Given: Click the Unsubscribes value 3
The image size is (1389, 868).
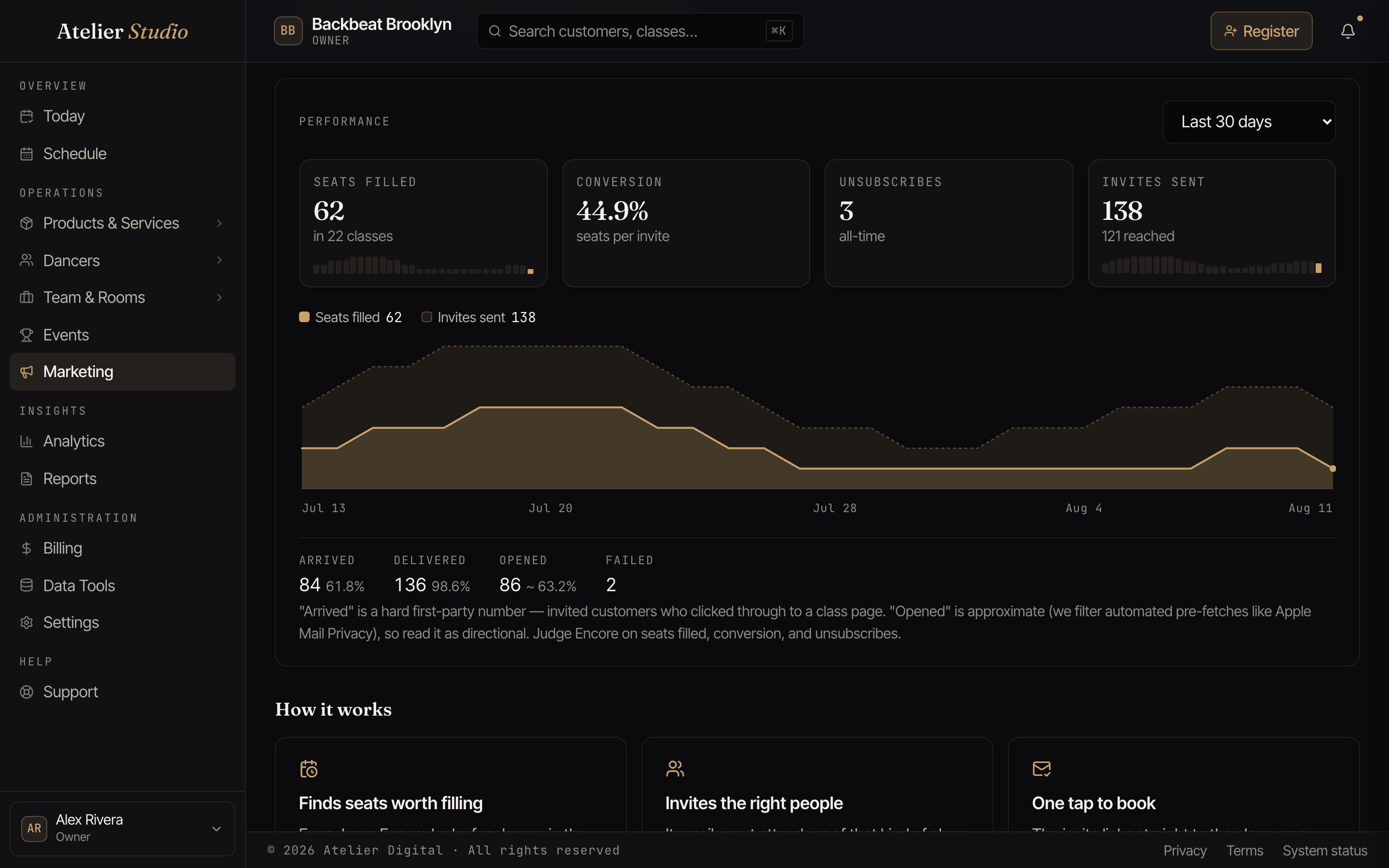Looking at the screenshot, I should [x=846, y=211].
